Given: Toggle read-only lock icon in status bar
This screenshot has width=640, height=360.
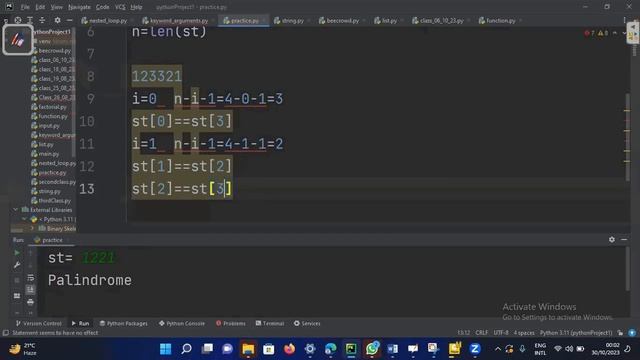Looking at the screenshot, I should click(620, 333).
